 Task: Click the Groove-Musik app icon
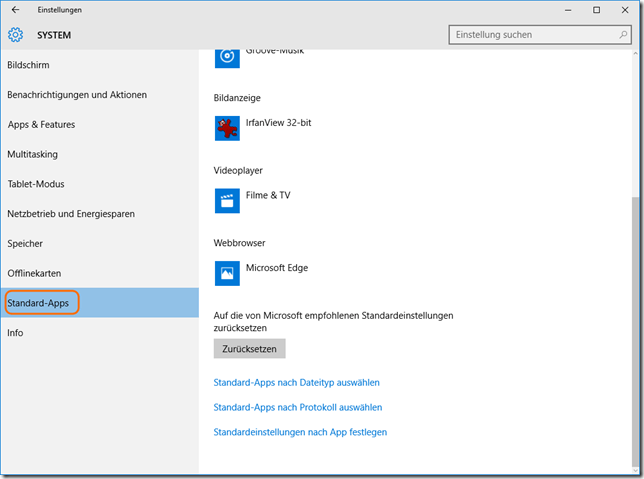click(227, 57)
